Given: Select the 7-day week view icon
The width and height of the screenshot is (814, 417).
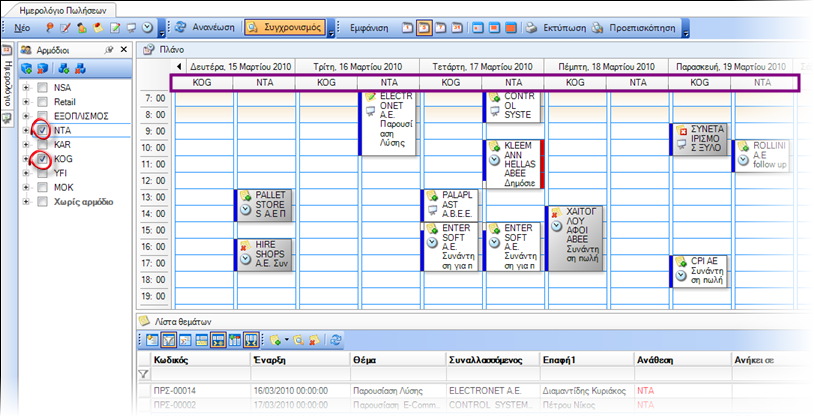Looking at the screenshot, I should [441, 28].
